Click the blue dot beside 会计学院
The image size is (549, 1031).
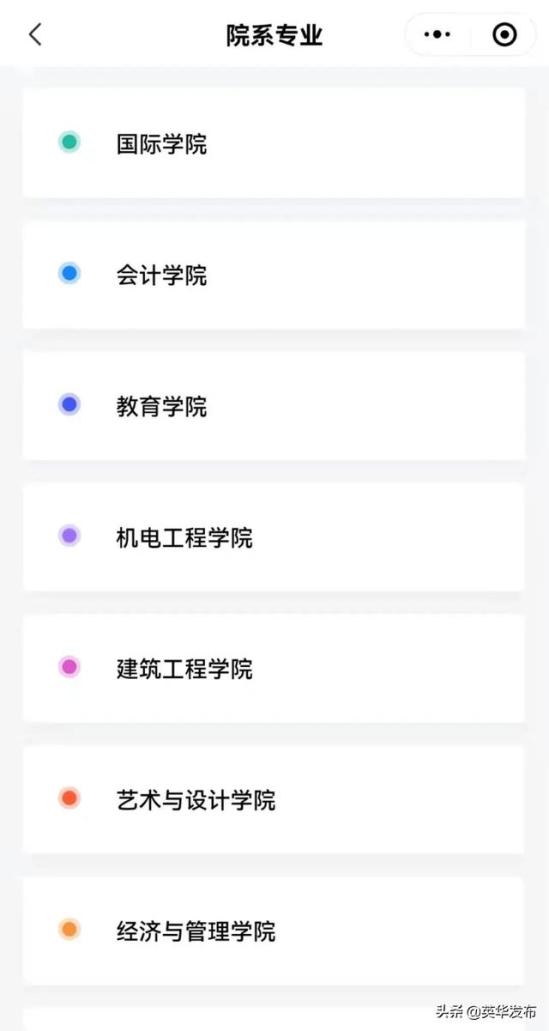click(x=69, y=274)
